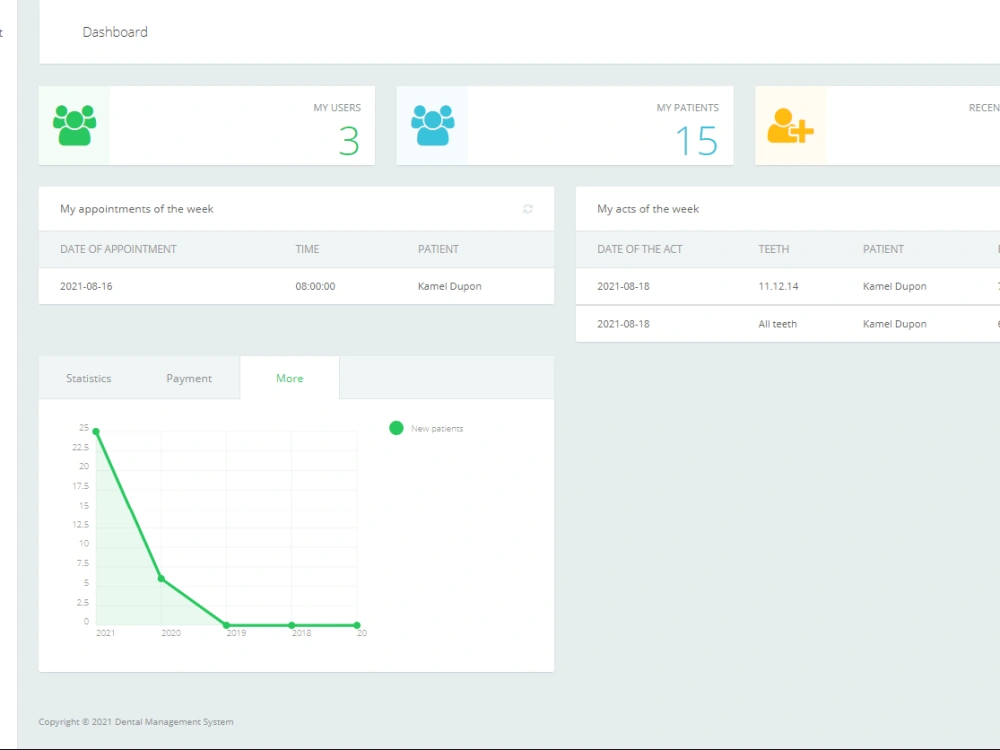Click the Teeth column header

pyautogui.click(x=774, y=249)
